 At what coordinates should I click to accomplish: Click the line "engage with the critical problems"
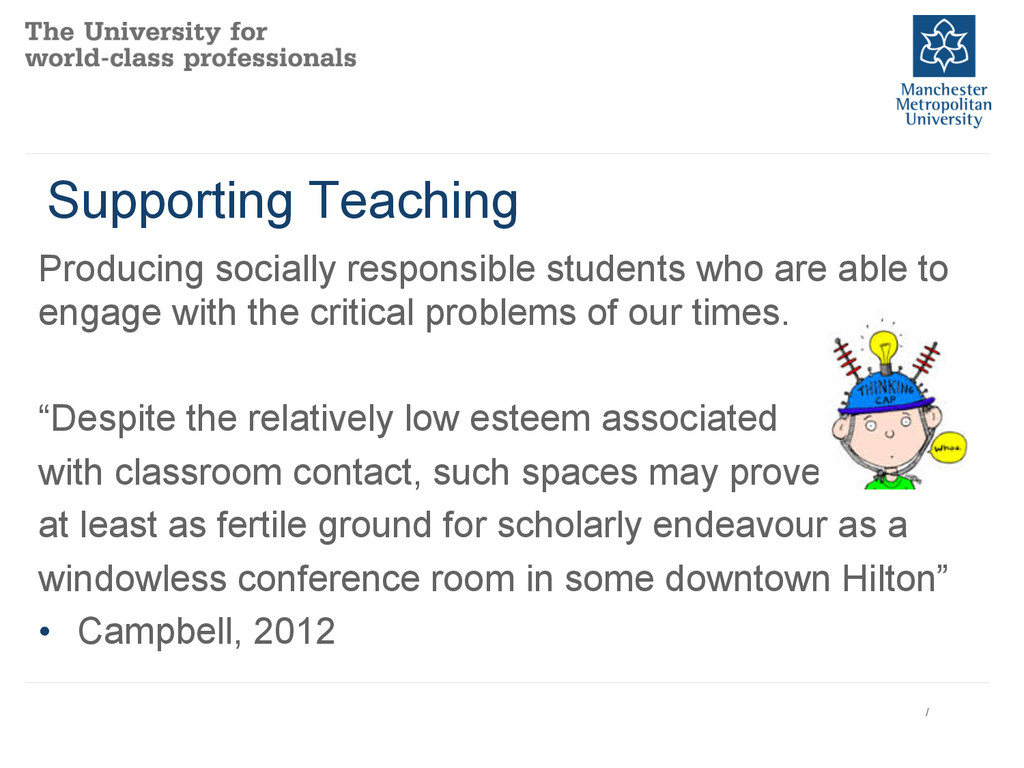pos(414,314)
